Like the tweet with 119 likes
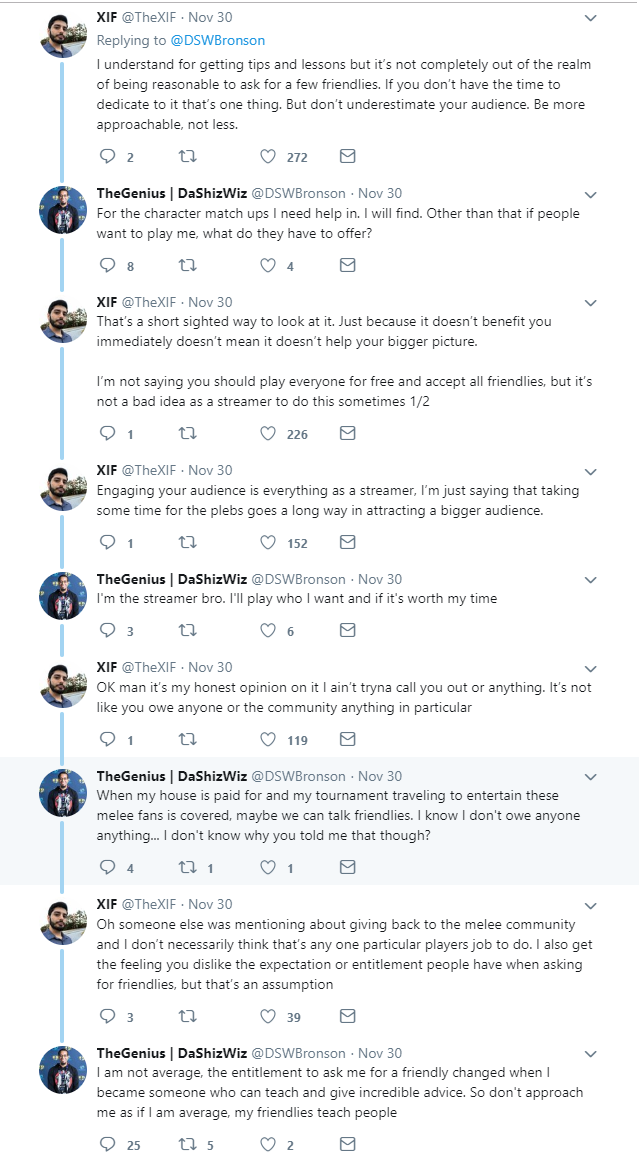 pyautogui.click(x=268, y=740)
